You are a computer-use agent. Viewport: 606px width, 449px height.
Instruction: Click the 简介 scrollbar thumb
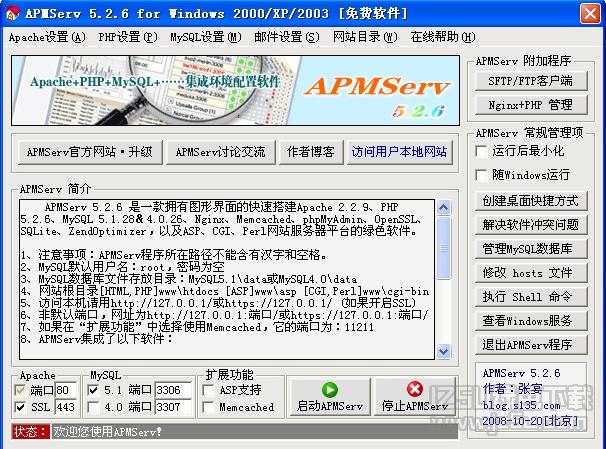point(443,248)
